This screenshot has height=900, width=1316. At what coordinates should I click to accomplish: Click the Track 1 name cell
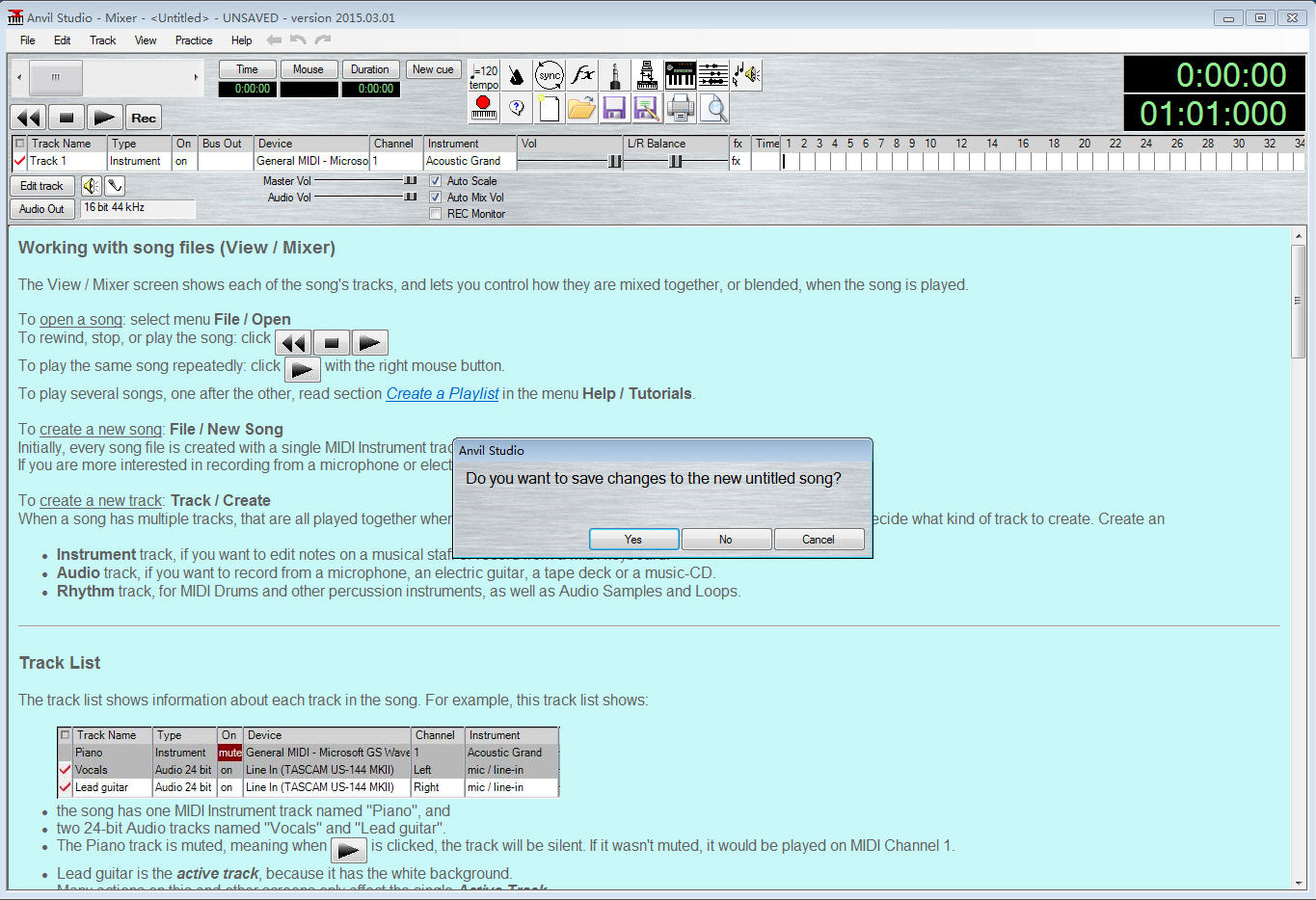[67, 161]
